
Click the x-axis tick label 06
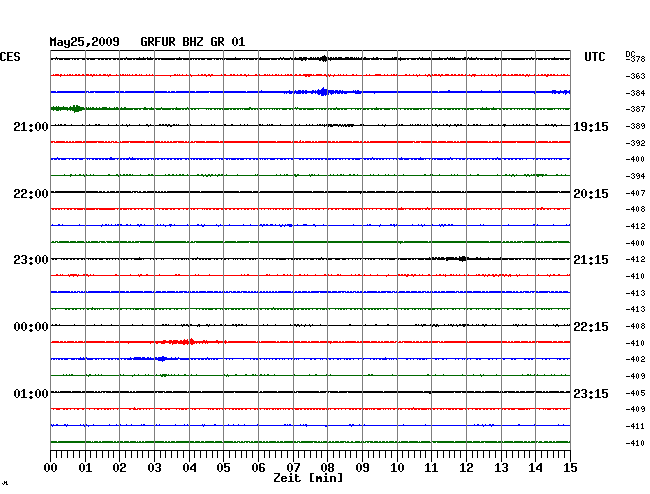pyautogui.click(x=258, y=468)
